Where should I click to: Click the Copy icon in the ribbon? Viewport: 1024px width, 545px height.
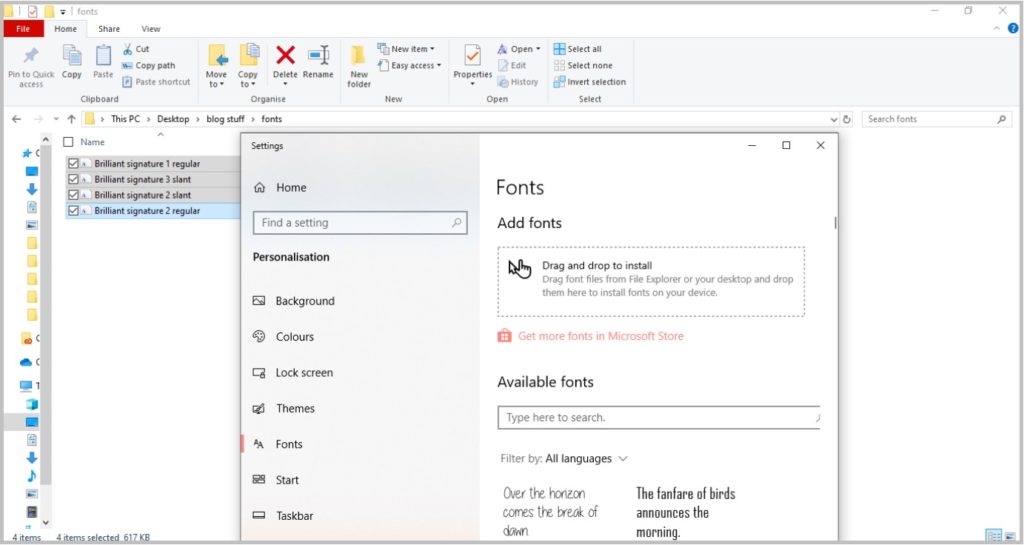click(x=72, y=56)
